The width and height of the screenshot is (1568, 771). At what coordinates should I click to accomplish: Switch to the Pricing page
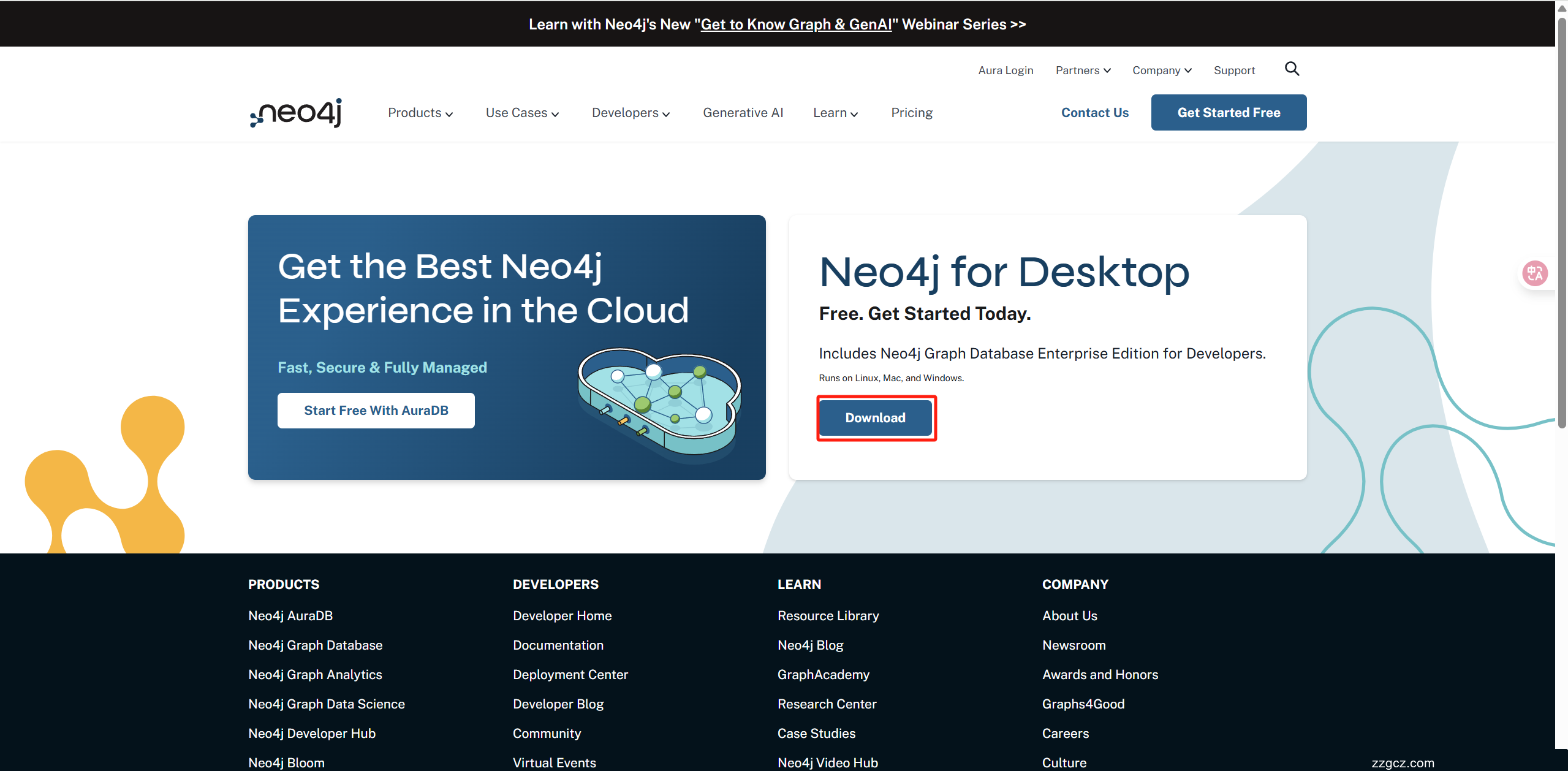[911, 112]
